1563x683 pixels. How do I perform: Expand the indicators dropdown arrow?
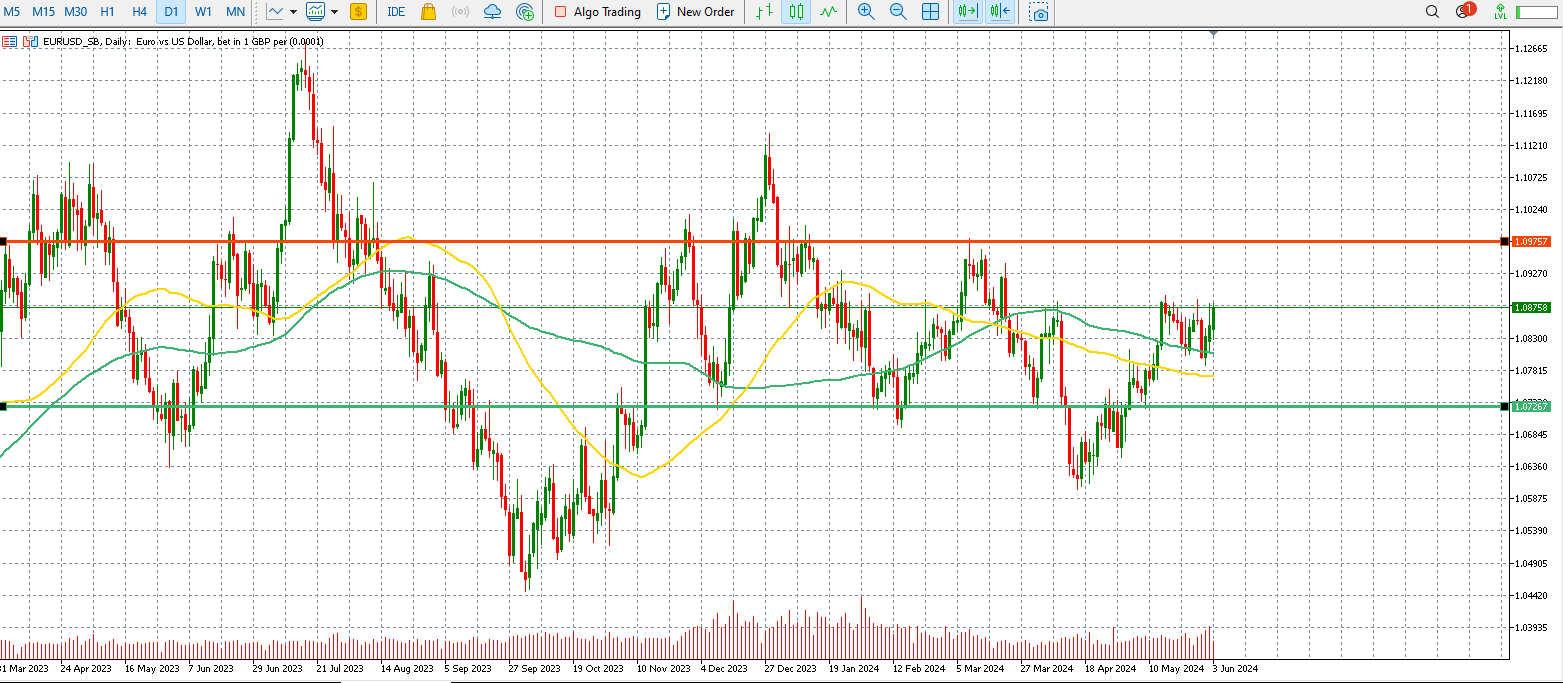tap(334, 12)
